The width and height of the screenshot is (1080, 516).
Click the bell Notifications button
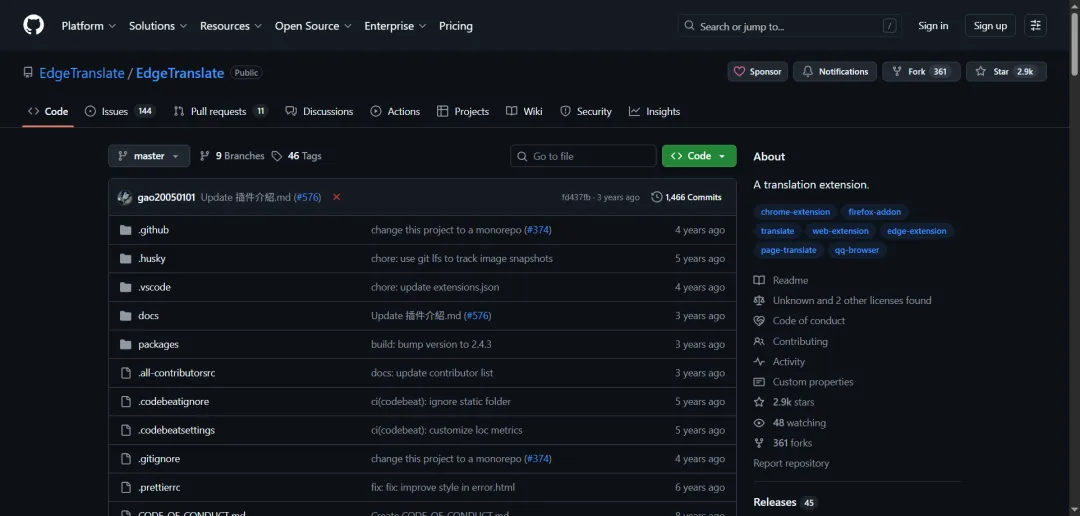(x=835, y=72)
